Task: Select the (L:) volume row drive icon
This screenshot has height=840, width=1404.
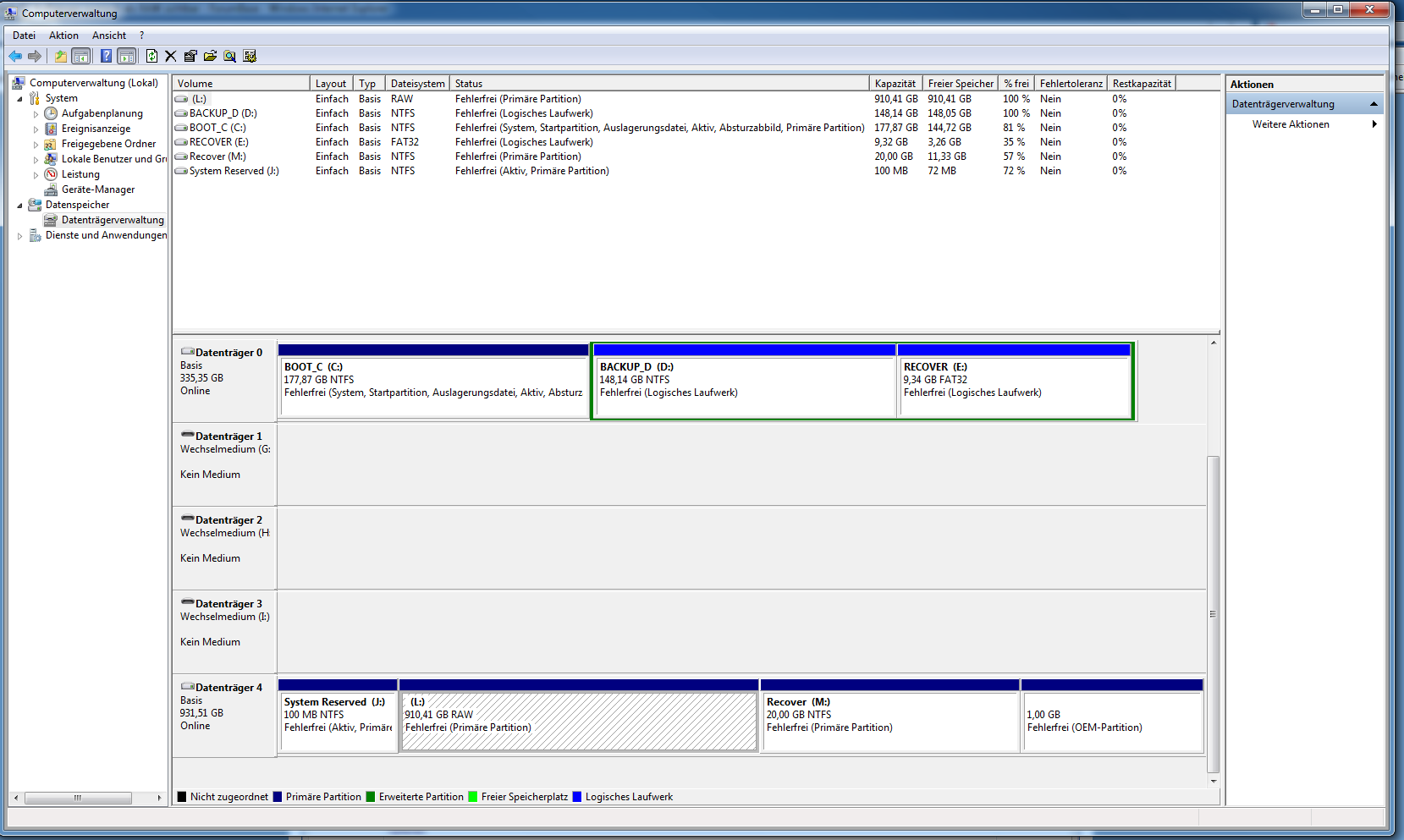Action: (x=181, y=99)
